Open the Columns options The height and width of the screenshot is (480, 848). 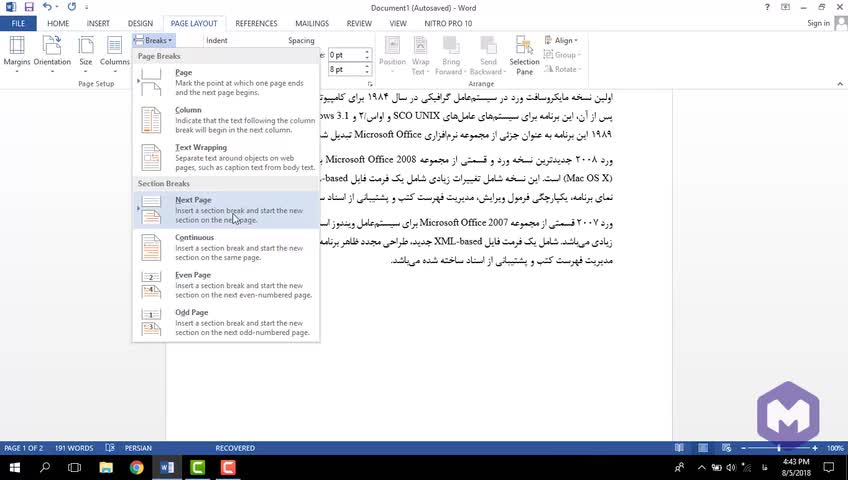(115, 53)
